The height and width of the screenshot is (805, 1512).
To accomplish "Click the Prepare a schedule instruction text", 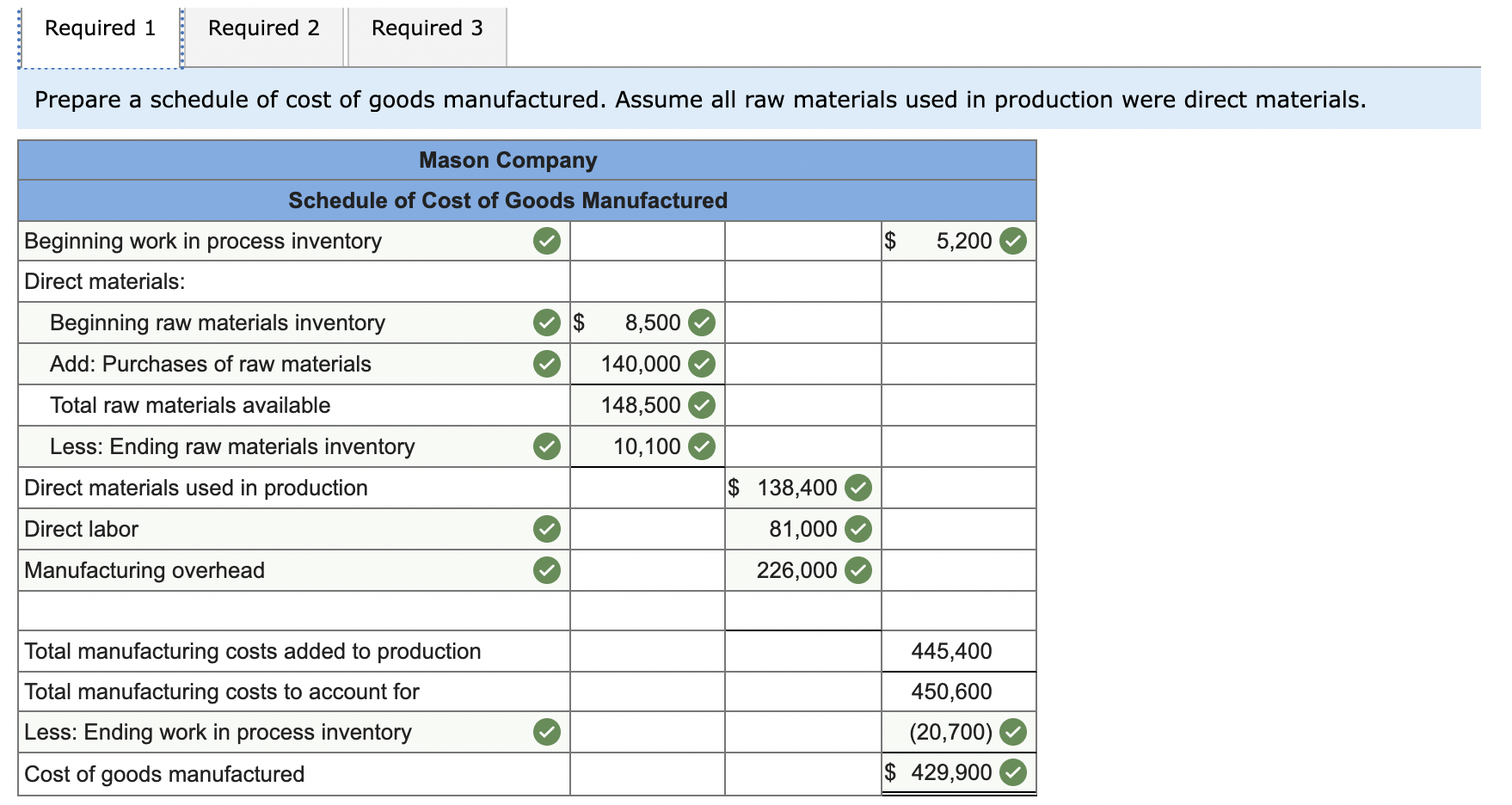I will click(700, 100).
